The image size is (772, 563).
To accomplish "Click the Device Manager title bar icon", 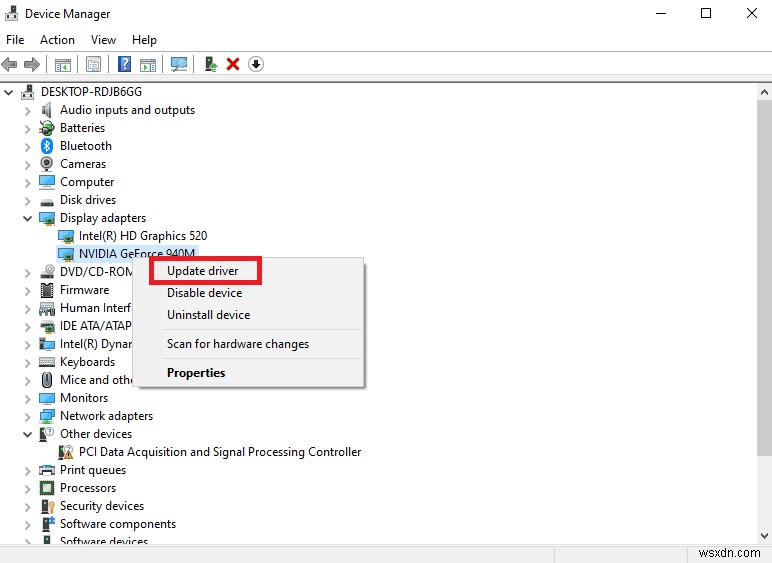I will tap(11, 13).
